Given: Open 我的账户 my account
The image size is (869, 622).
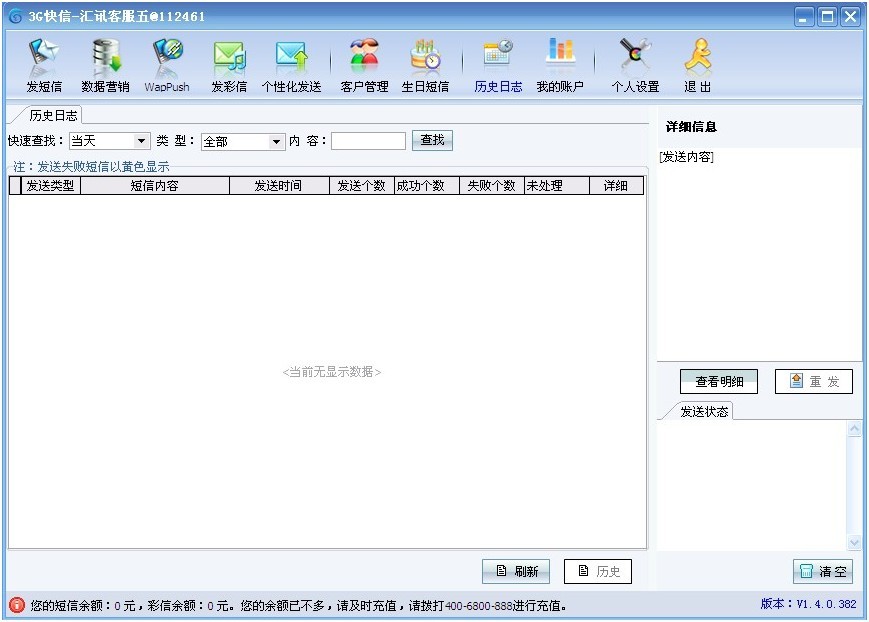Looking at the screenshot, I should pyautogui.click(x=560, y=65).
